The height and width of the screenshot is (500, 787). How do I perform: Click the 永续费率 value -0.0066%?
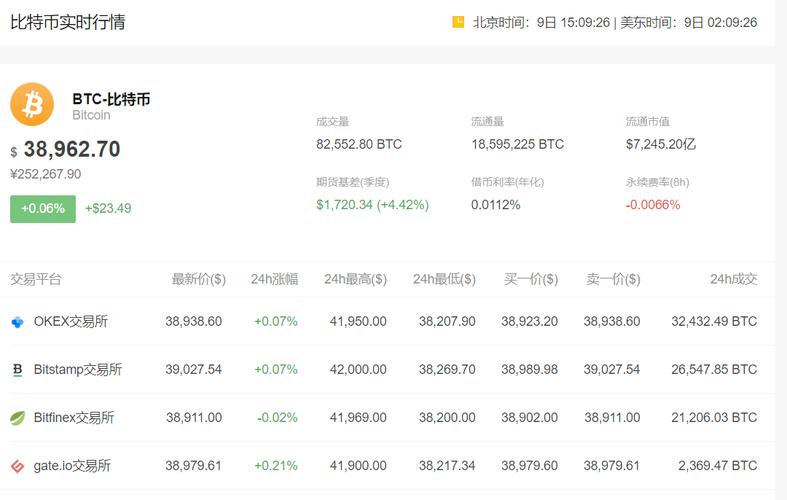tap(652, 205)
